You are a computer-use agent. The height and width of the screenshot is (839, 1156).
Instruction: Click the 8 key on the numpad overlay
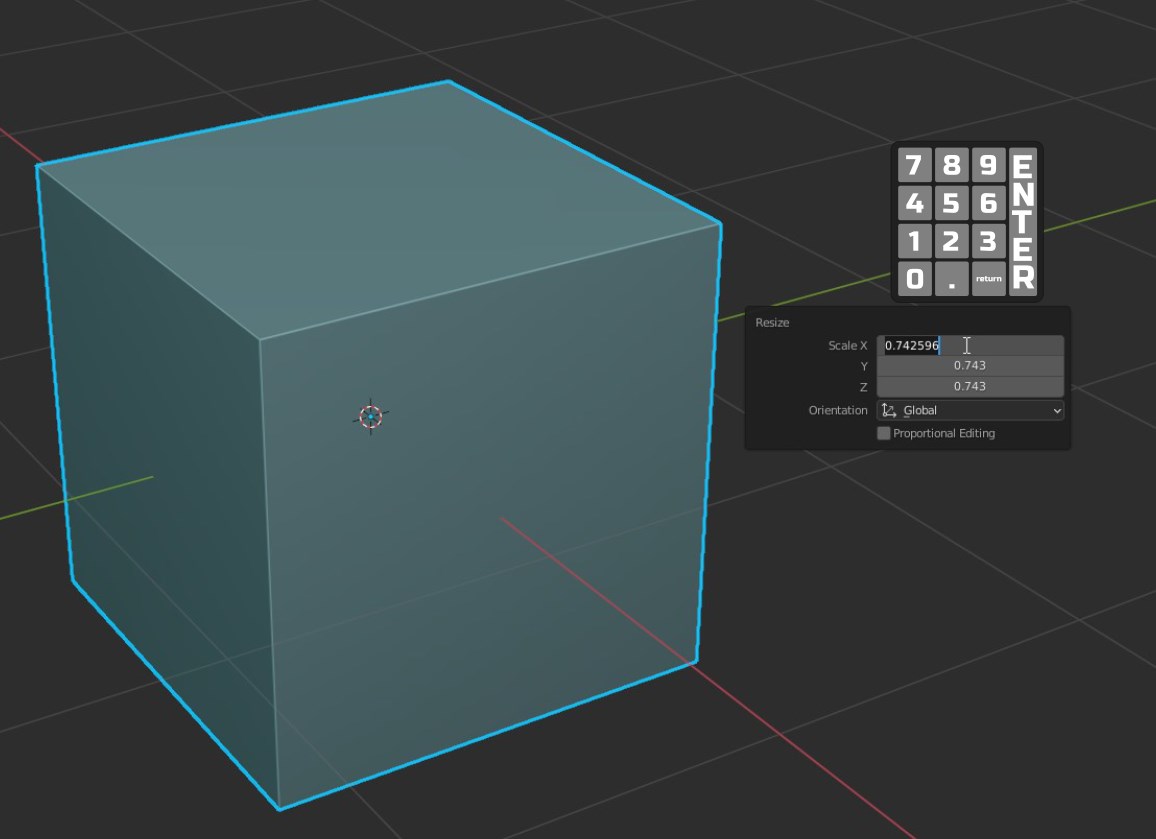[x=952, y=165]
